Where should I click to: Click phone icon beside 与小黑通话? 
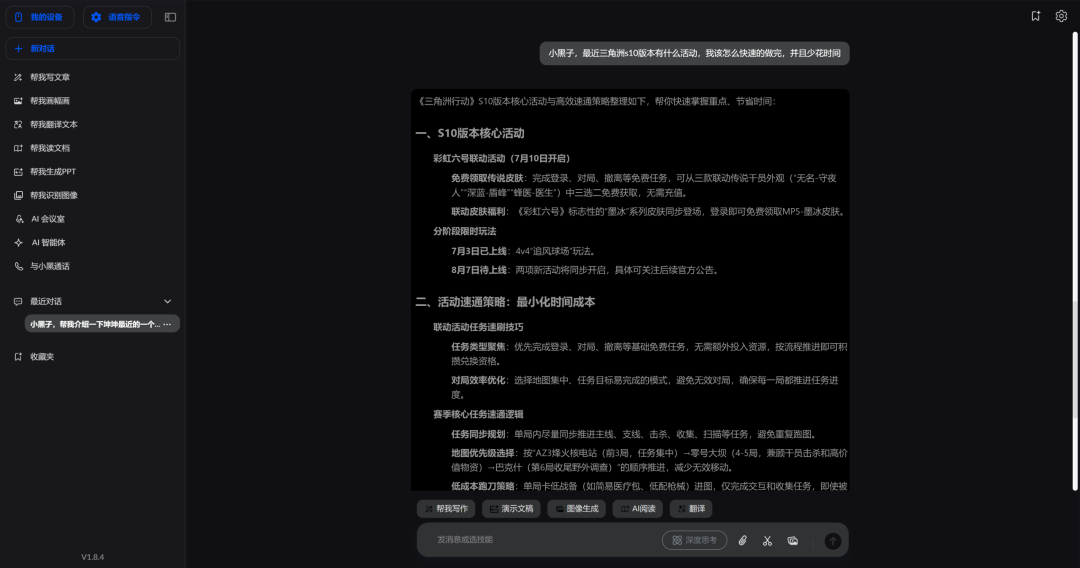pyautogui.click(x=18, y=266)
